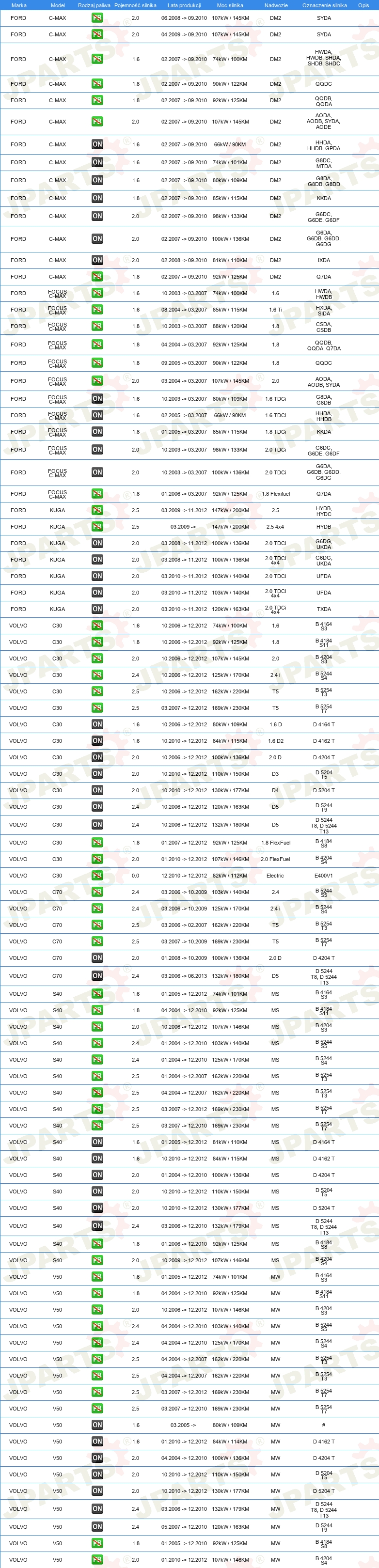Click diesel ON icon in IXDA row
The image size is (379, 1568).
point(97,260)
